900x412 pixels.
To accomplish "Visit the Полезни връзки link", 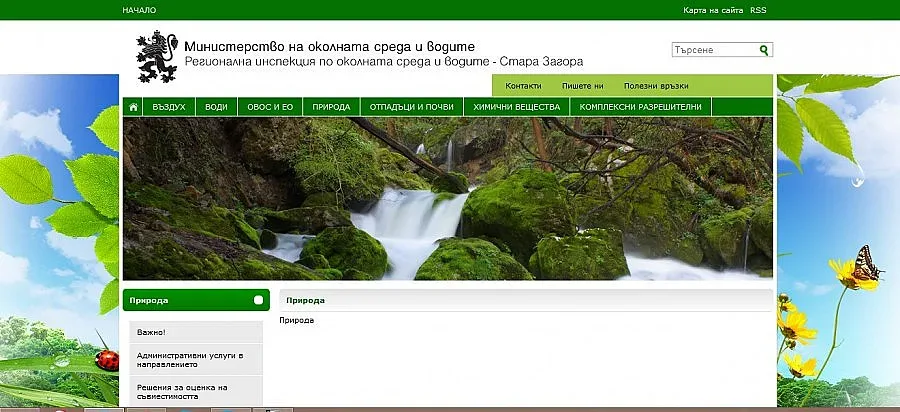I will 656,86.
